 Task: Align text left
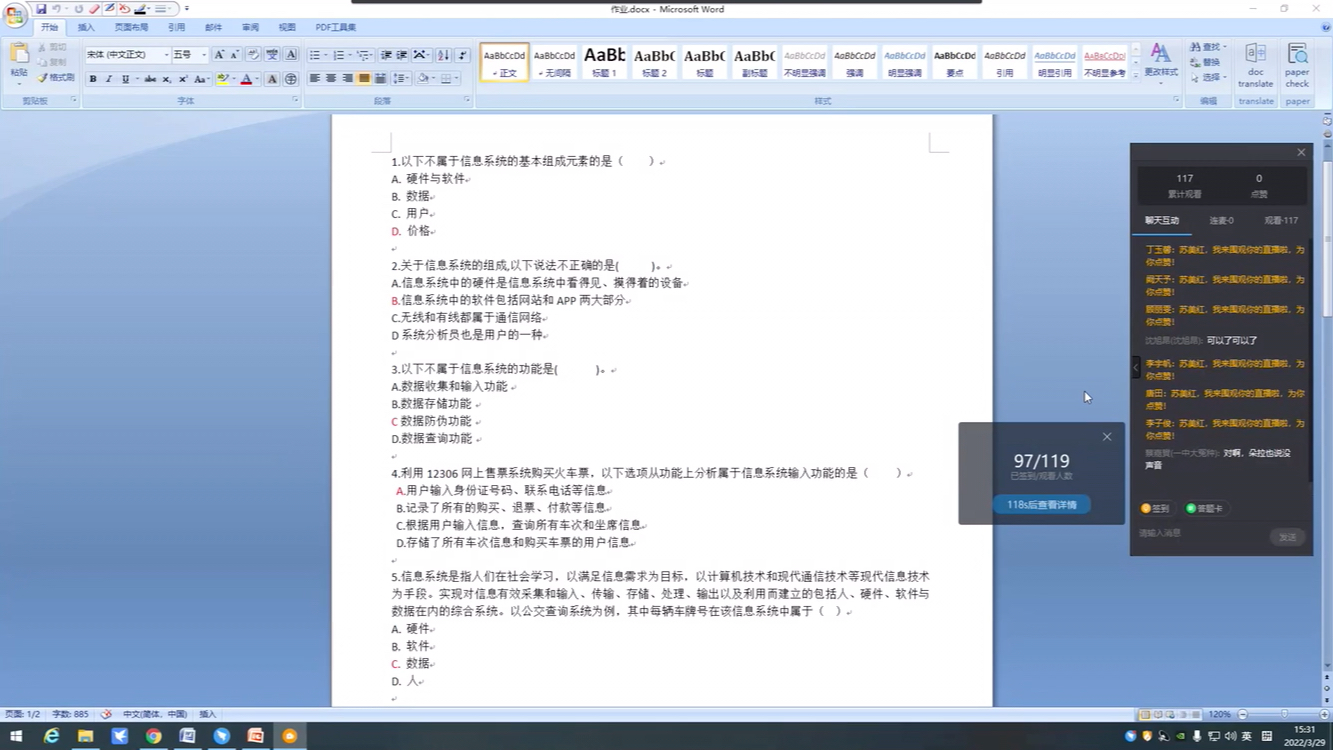pyautogui.click(x=314, y=78)
